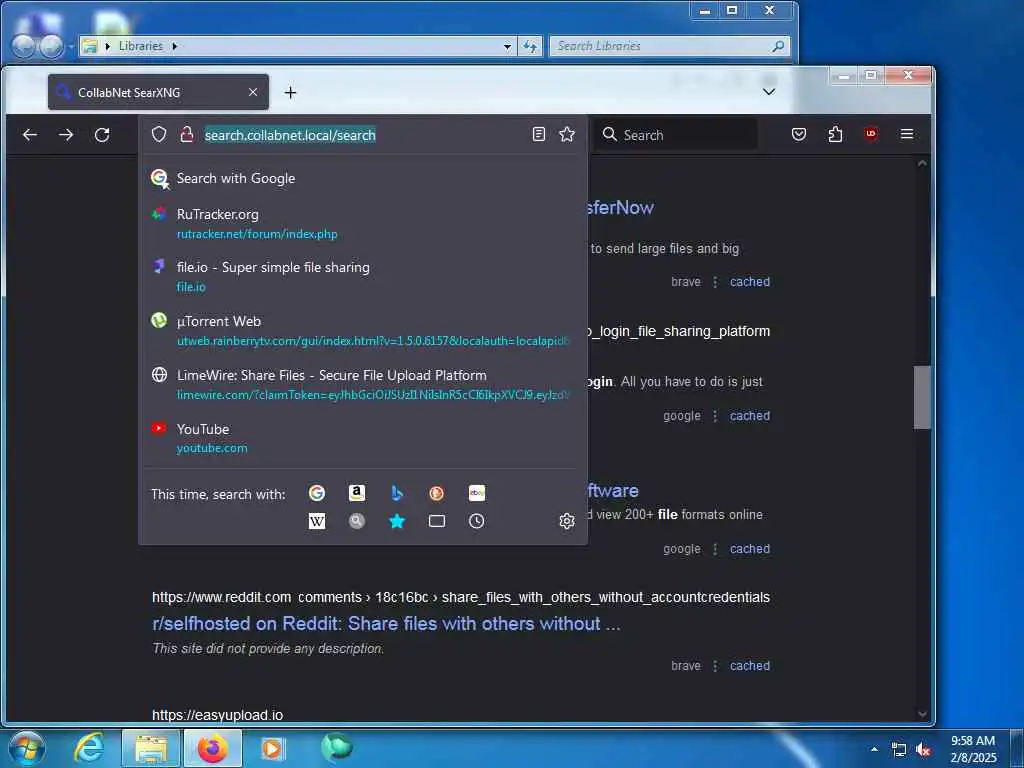
Task: Click network icon in system tray
Action: 899,750
